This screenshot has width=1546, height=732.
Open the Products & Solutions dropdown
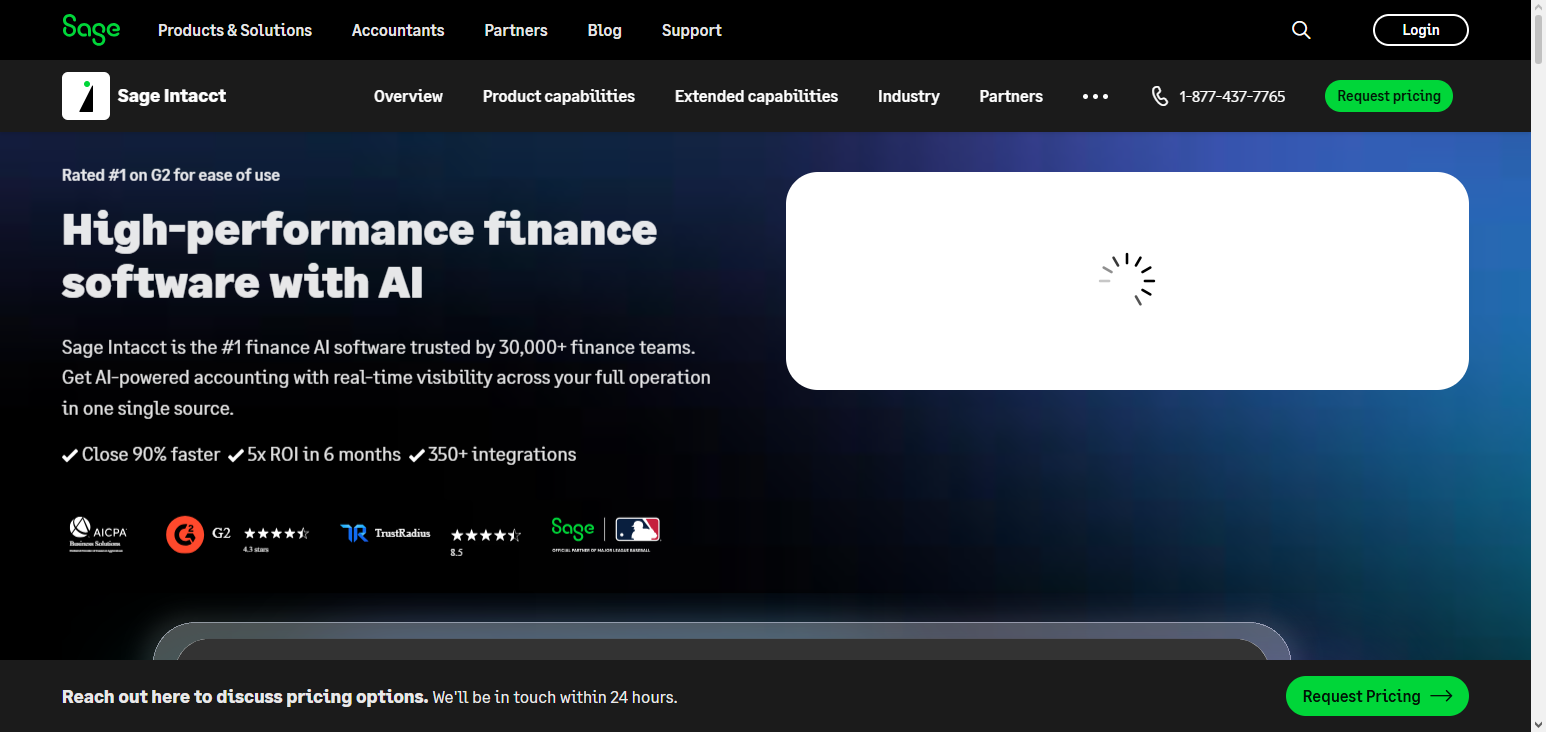(234, 30)
